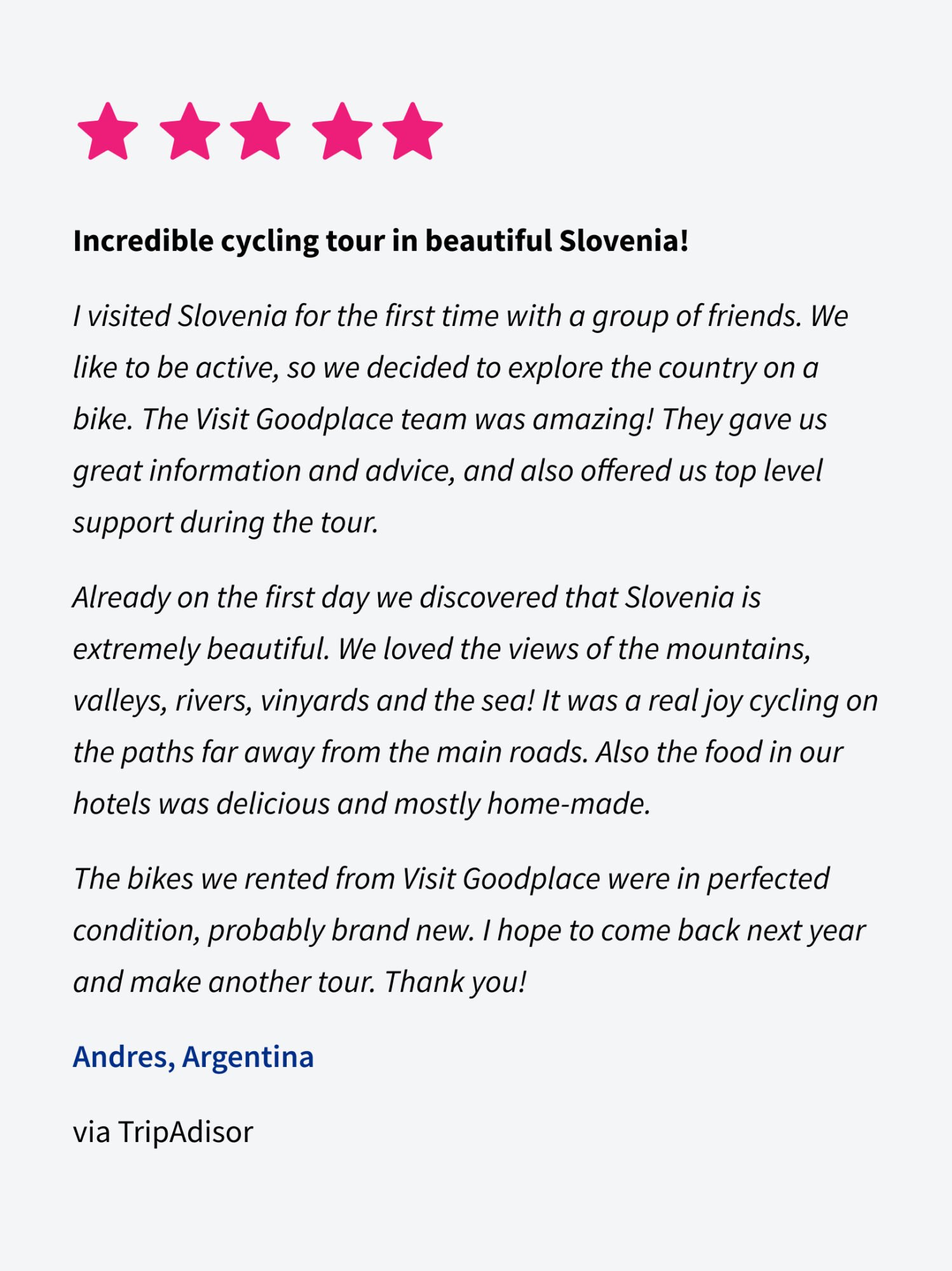952x1271 pixels.
Task: Click the reviewer name Andres, Argentina
Action: (193, 1057)
